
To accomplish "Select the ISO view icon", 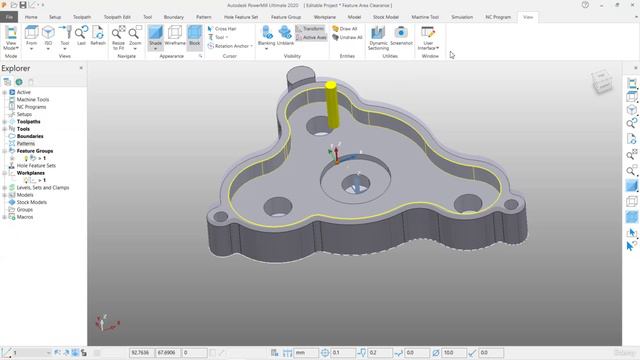I will 48,33.
